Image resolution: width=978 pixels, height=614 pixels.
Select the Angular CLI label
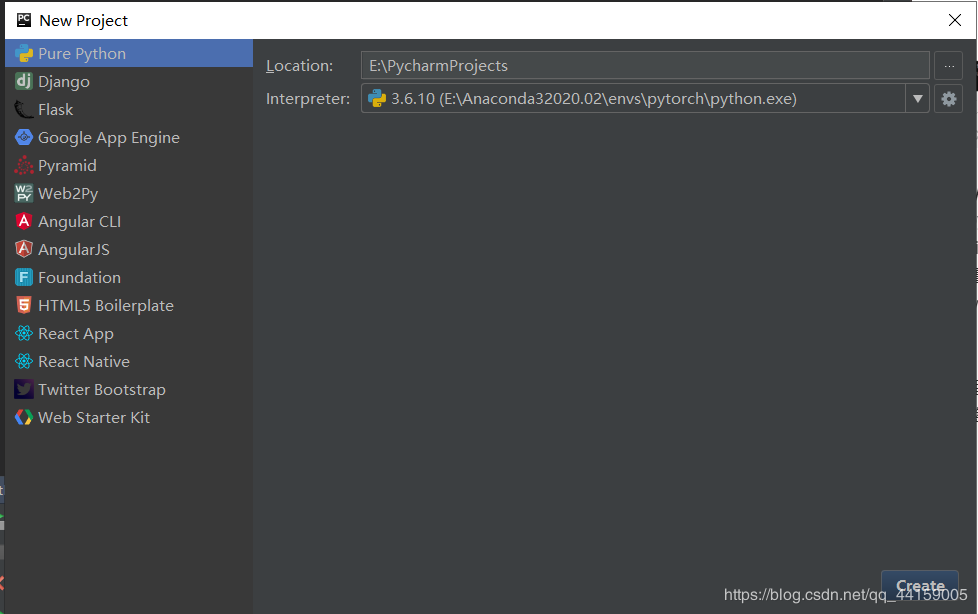click(79, 222)
